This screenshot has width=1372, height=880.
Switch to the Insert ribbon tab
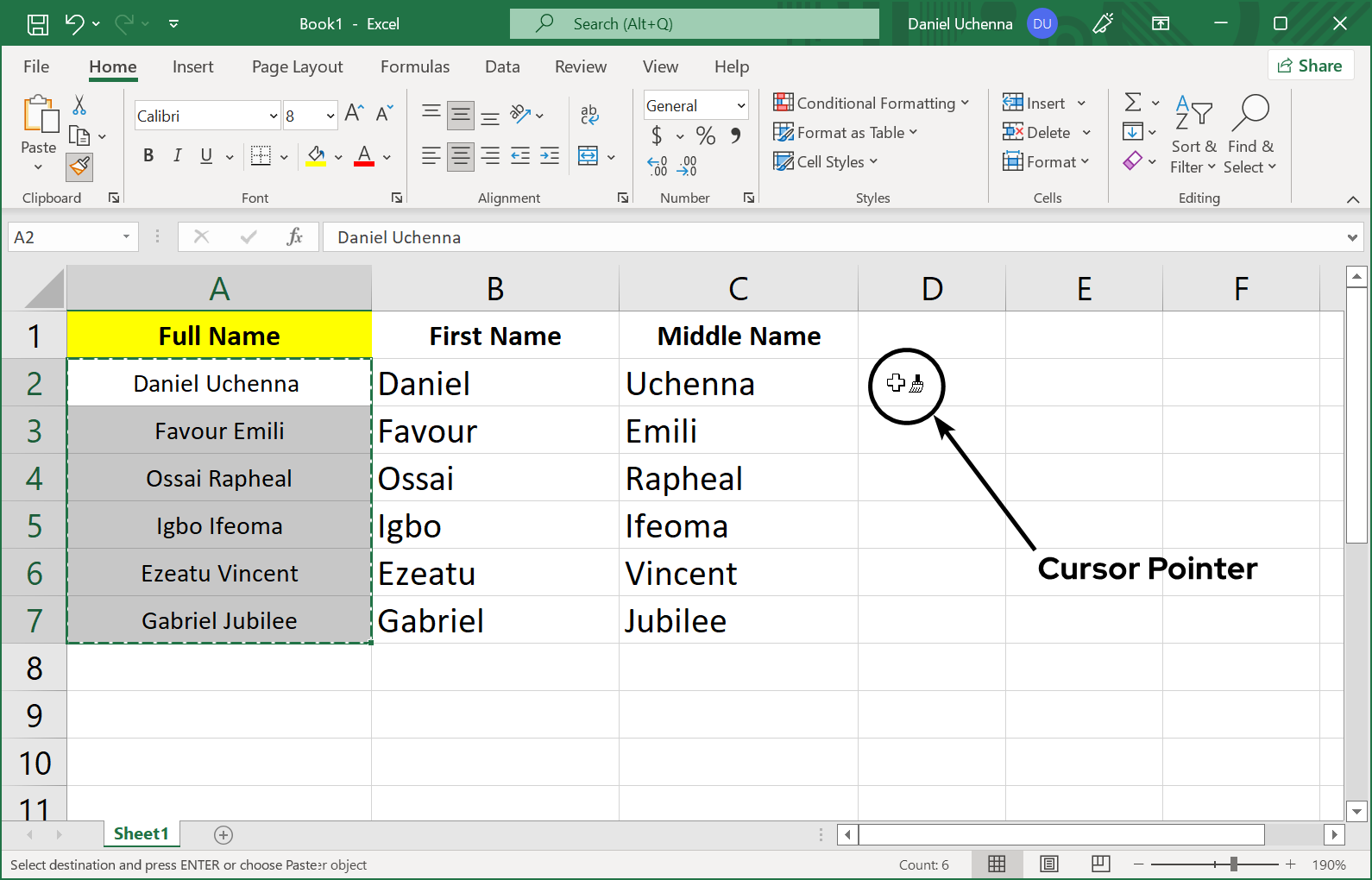(192, 66)
